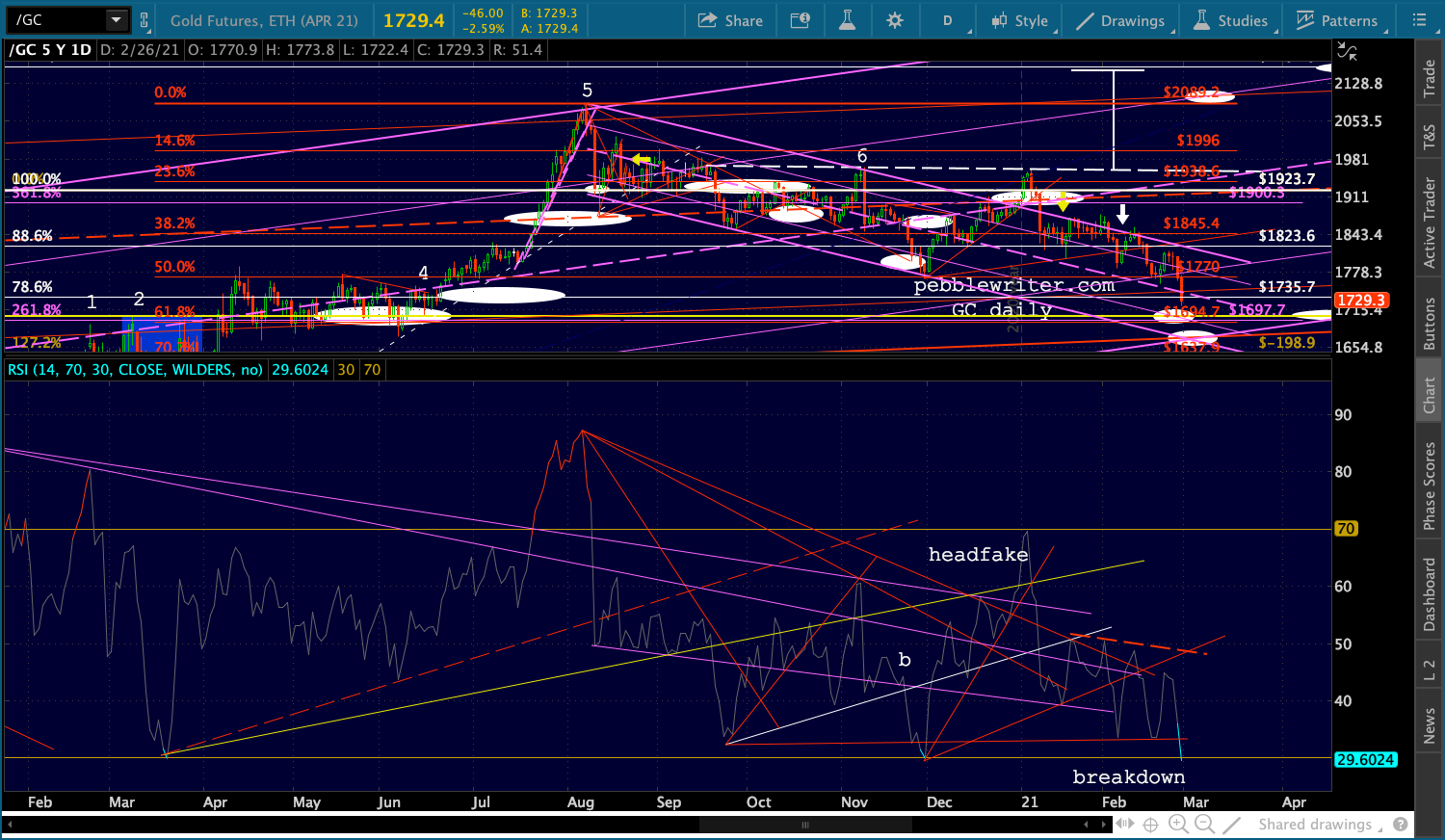
Task: Open the Active Trader sidebar tab
Action: click(1430, 224)
